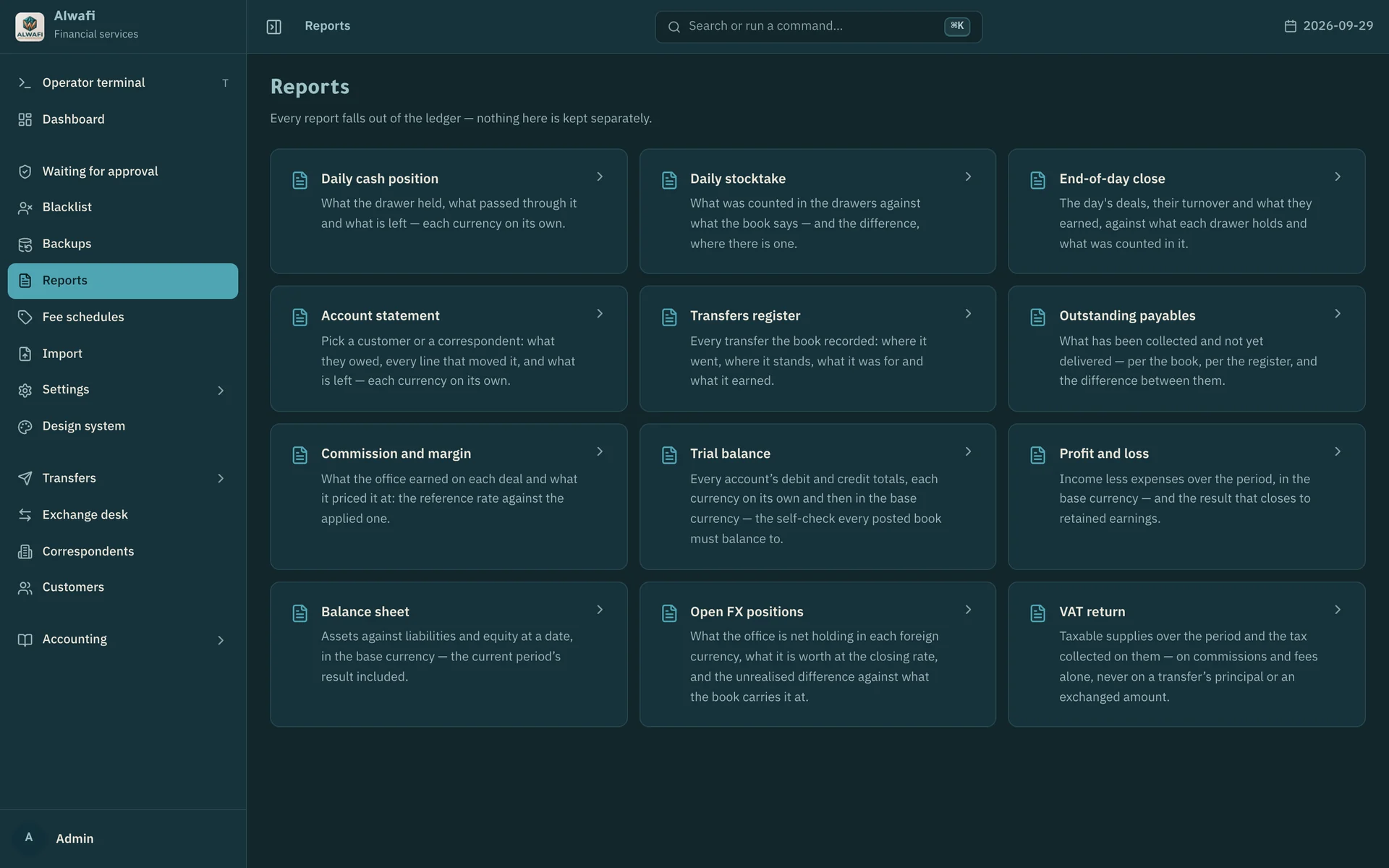The width and height of the screenshot is (1389, 868).
Task: Click the search magnifier icon
Action: pyautogui.click(x=674, y=27)
